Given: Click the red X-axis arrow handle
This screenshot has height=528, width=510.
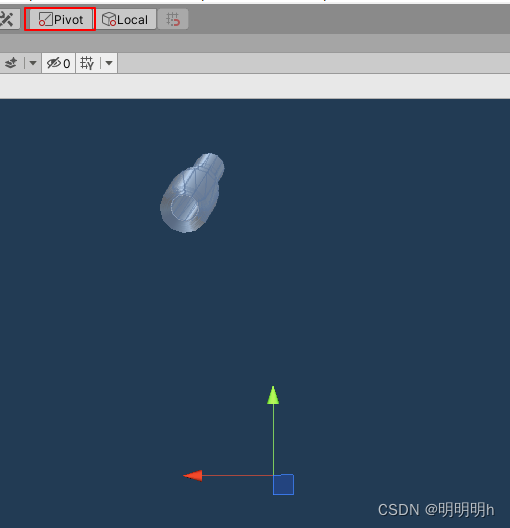Looking at the screenshot, I should [193, 475].
